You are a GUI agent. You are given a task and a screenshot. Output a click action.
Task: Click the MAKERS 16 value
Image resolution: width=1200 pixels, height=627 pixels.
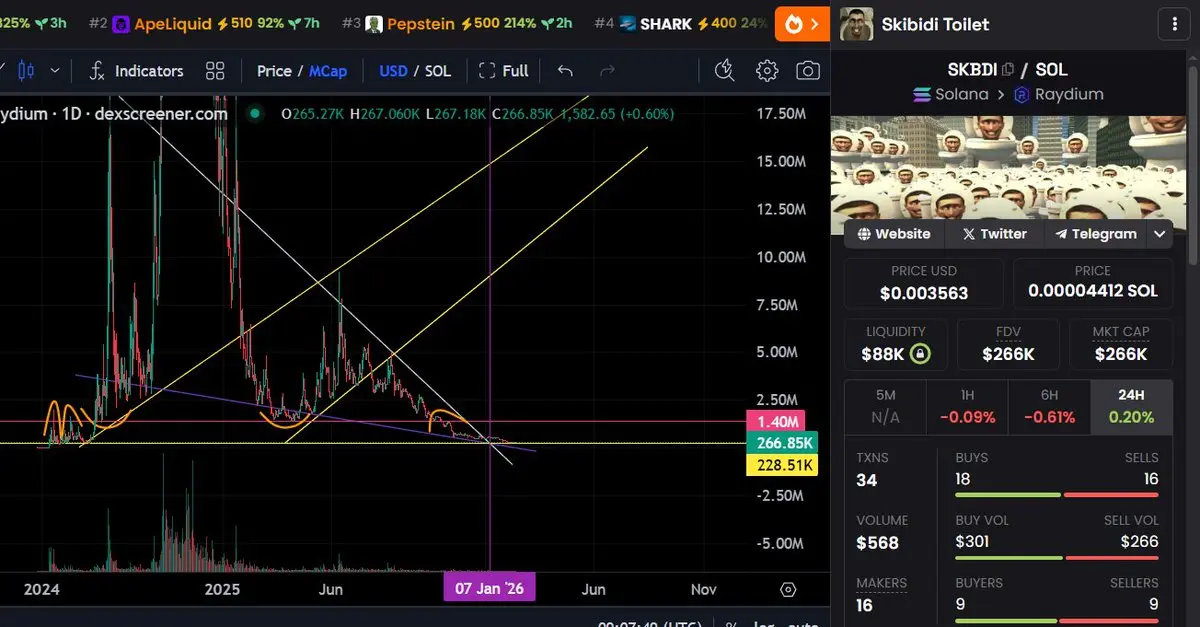click(x=865, y=605)
